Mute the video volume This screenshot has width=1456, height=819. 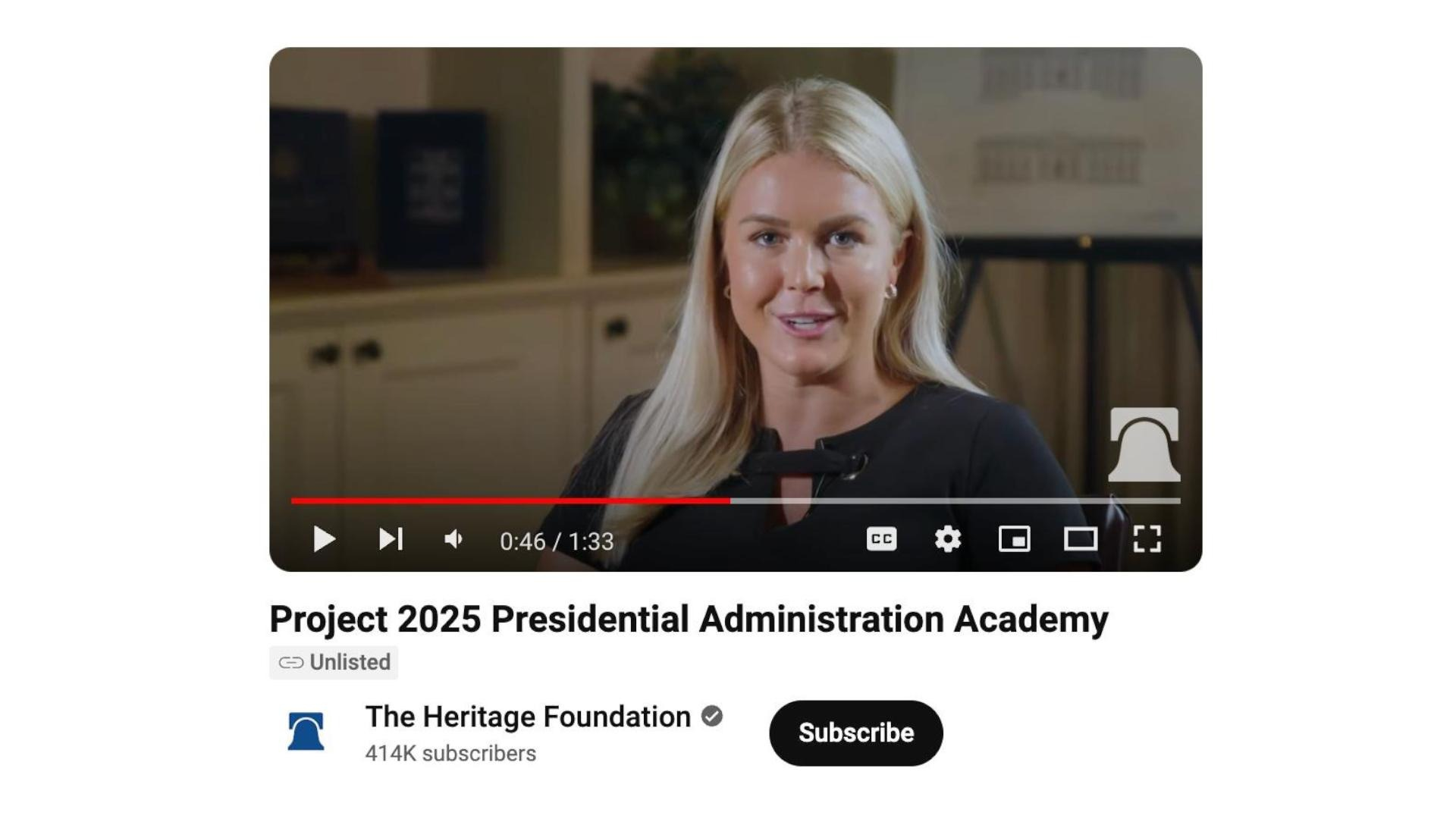[454, 539]
